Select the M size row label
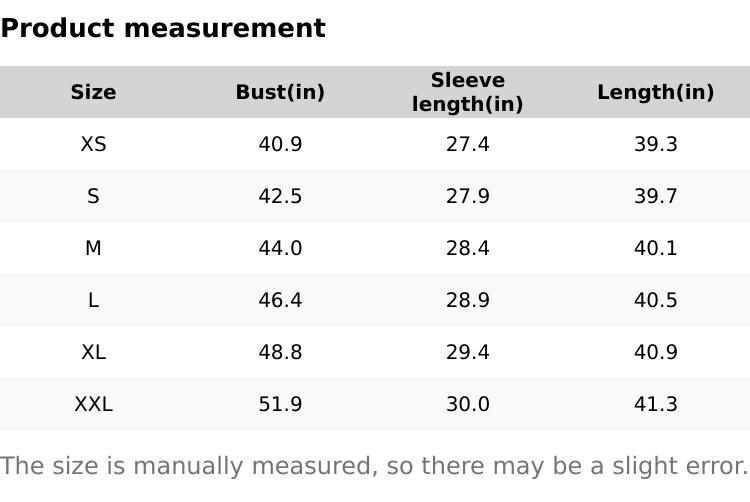 coord(93,248)
